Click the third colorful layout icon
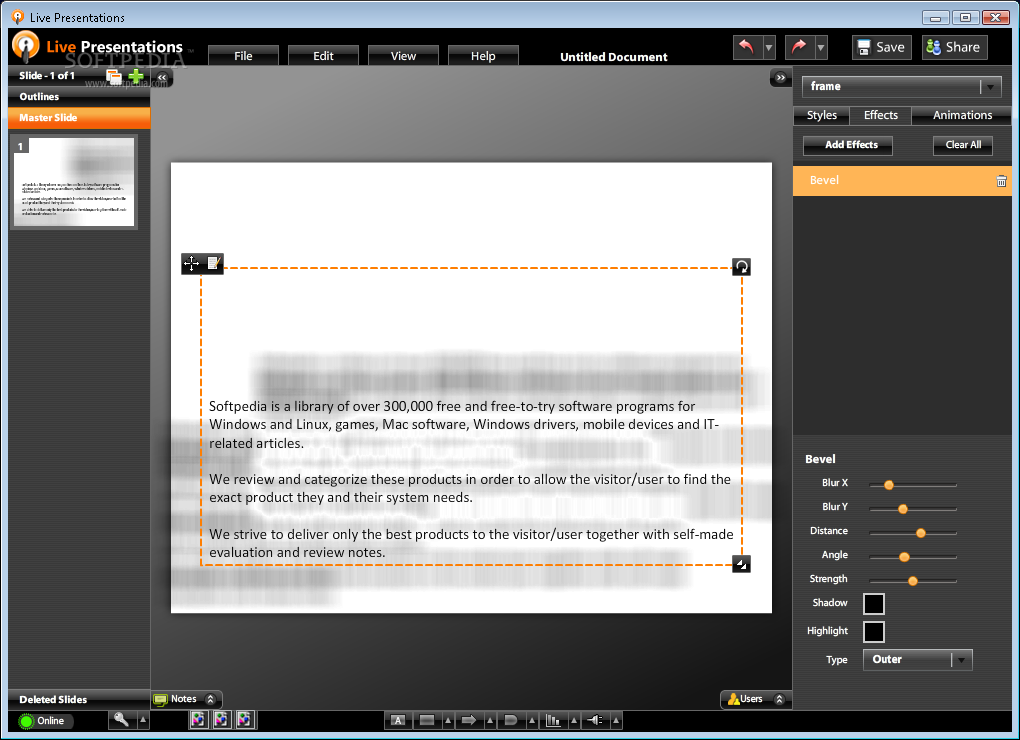Screen dimensions: 1020x740 pos(245,720)
